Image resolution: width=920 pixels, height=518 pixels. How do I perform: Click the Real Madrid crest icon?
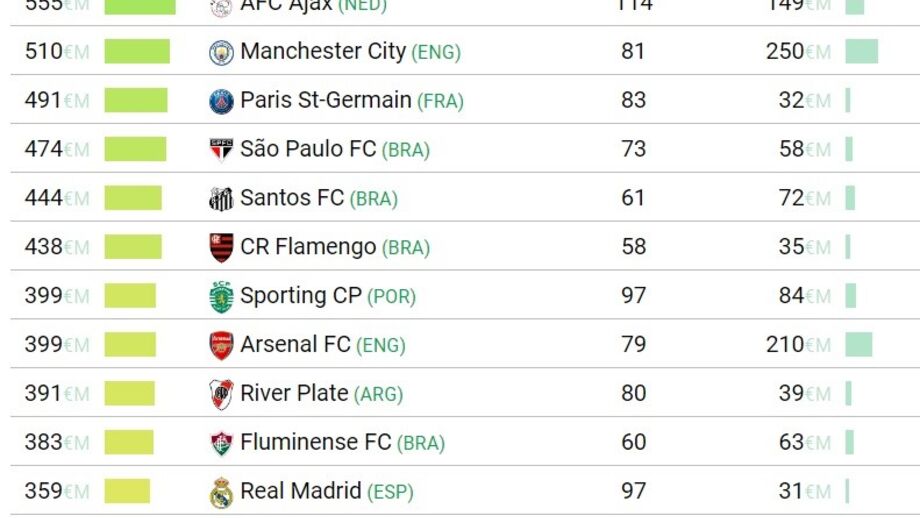[x=221, y=492]
